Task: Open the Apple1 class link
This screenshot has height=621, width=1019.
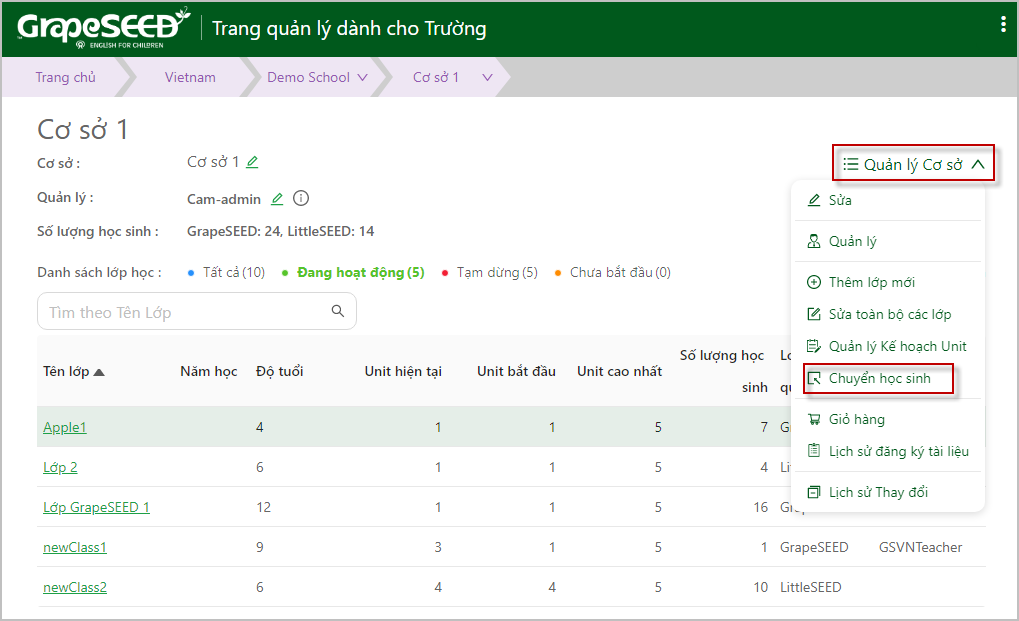Action: pos(64,427)
